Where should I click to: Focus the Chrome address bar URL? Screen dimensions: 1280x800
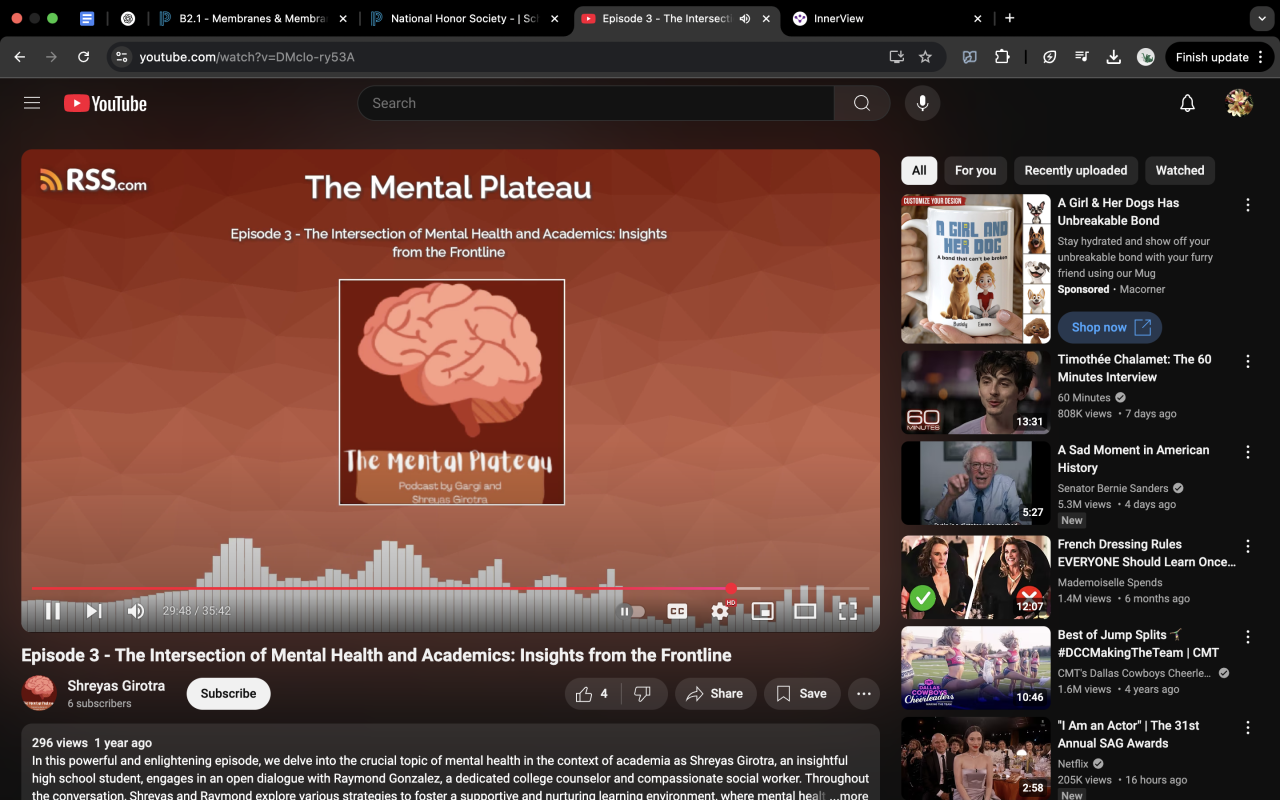click(247, 57)
